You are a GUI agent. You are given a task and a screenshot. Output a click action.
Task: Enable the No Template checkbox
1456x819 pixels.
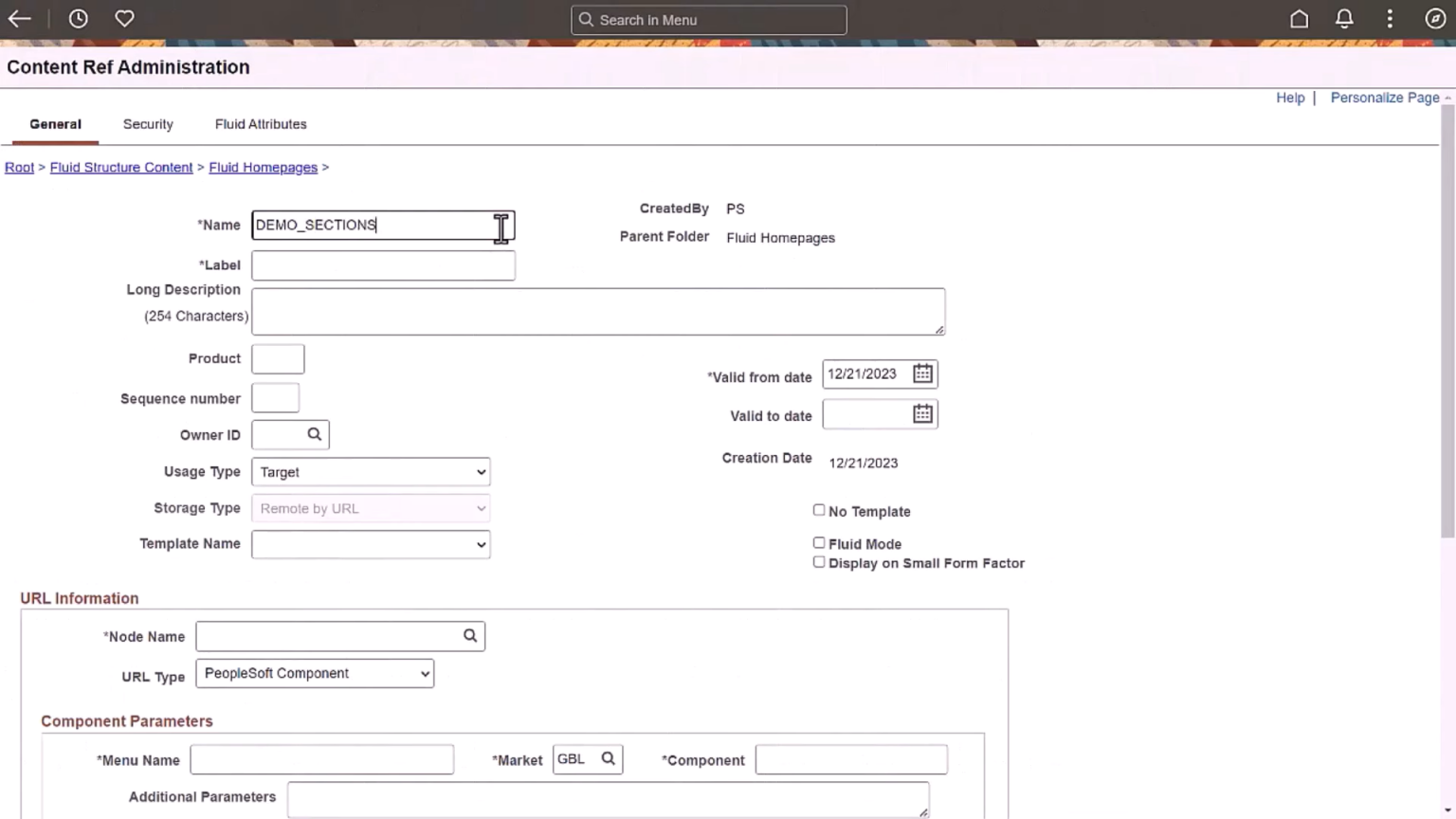[x=819, y=510]
